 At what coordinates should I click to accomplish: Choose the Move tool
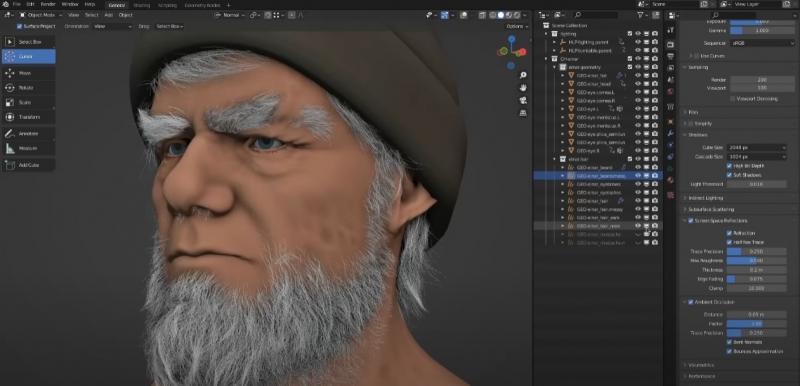click(x=29, y=73)
